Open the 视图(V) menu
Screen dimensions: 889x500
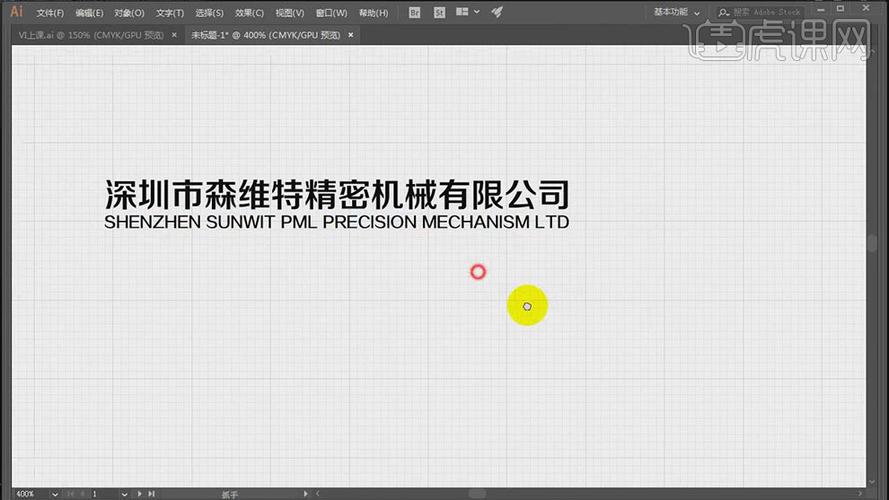(x=290, y=12)
